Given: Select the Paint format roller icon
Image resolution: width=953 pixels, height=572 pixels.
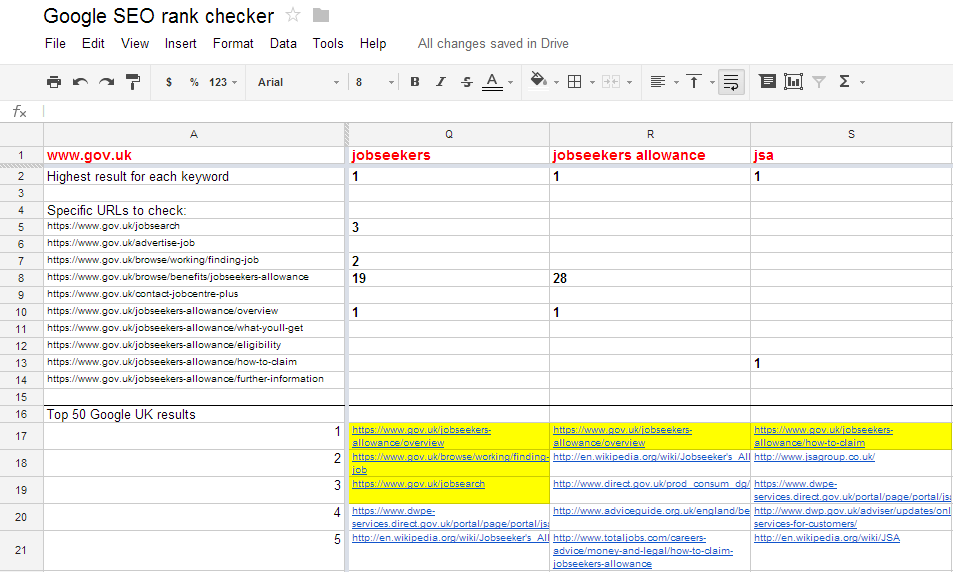Looking at the screenshot, I should coord(132,82).
